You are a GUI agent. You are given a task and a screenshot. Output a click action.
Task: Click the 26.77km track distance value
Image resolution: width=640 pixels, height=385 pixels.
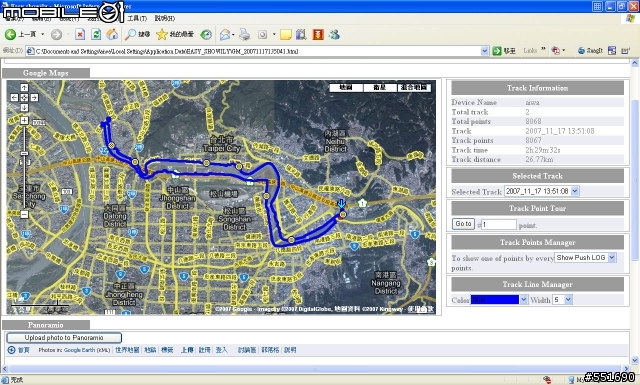pyautogui.click(x=539, y=159)
